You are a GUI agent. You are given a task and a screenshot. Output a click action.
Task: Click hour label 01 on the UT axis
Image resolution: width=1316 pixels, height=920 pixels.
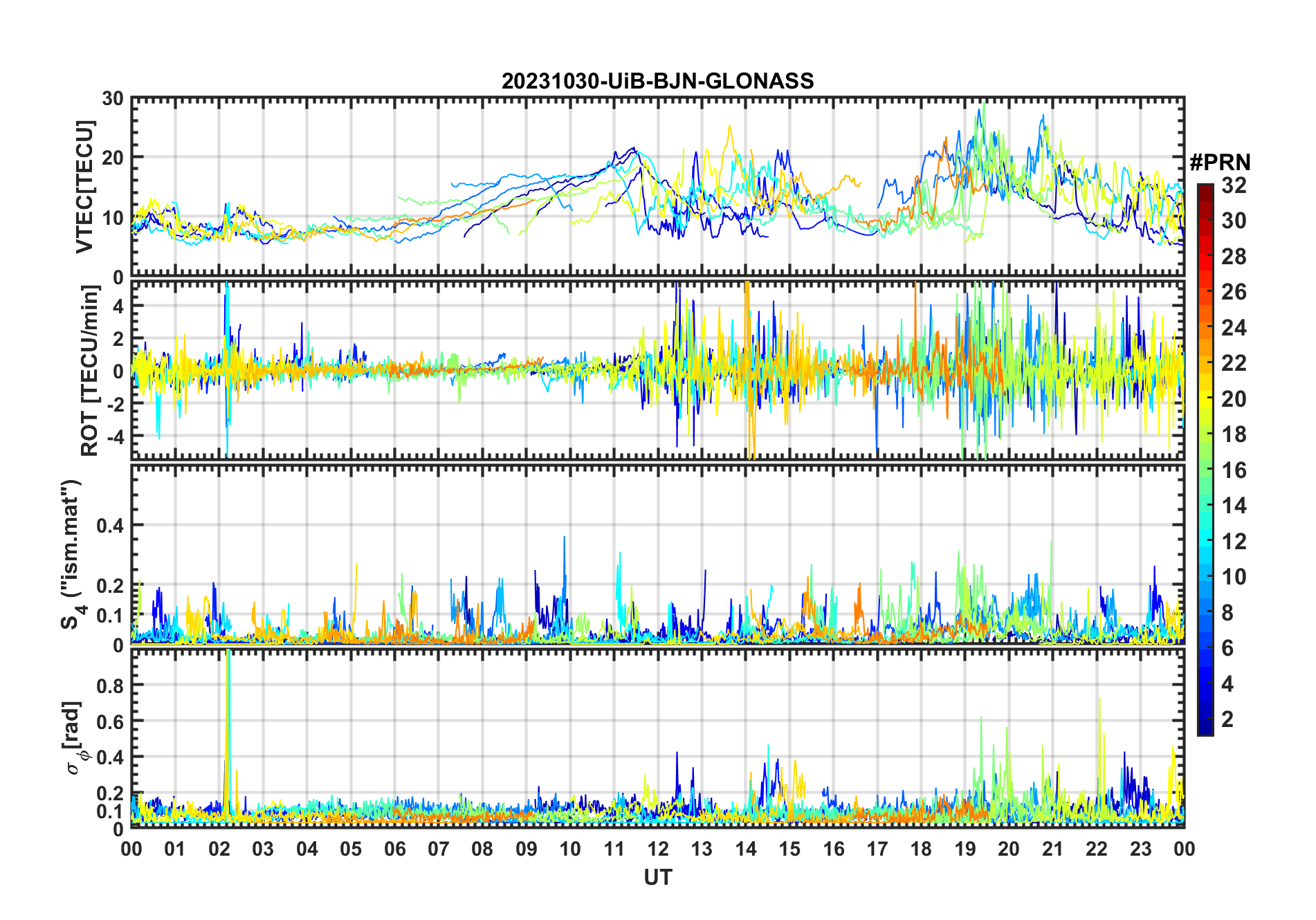pyautogui.click(x=175, y=849)
